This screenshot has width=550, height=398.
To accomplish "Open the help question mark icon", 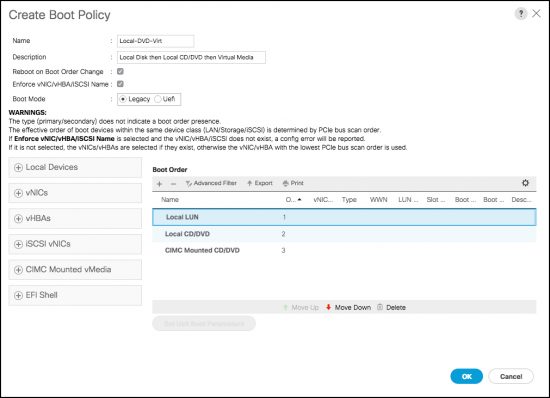I will (x=521, y=14).
